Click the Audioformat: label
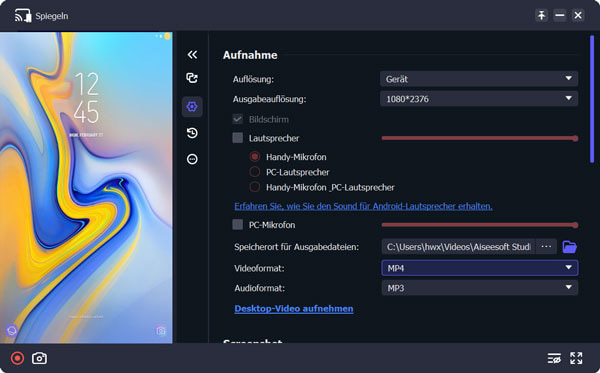The width and height of the screenshot is (600, 373). point(259,288)
